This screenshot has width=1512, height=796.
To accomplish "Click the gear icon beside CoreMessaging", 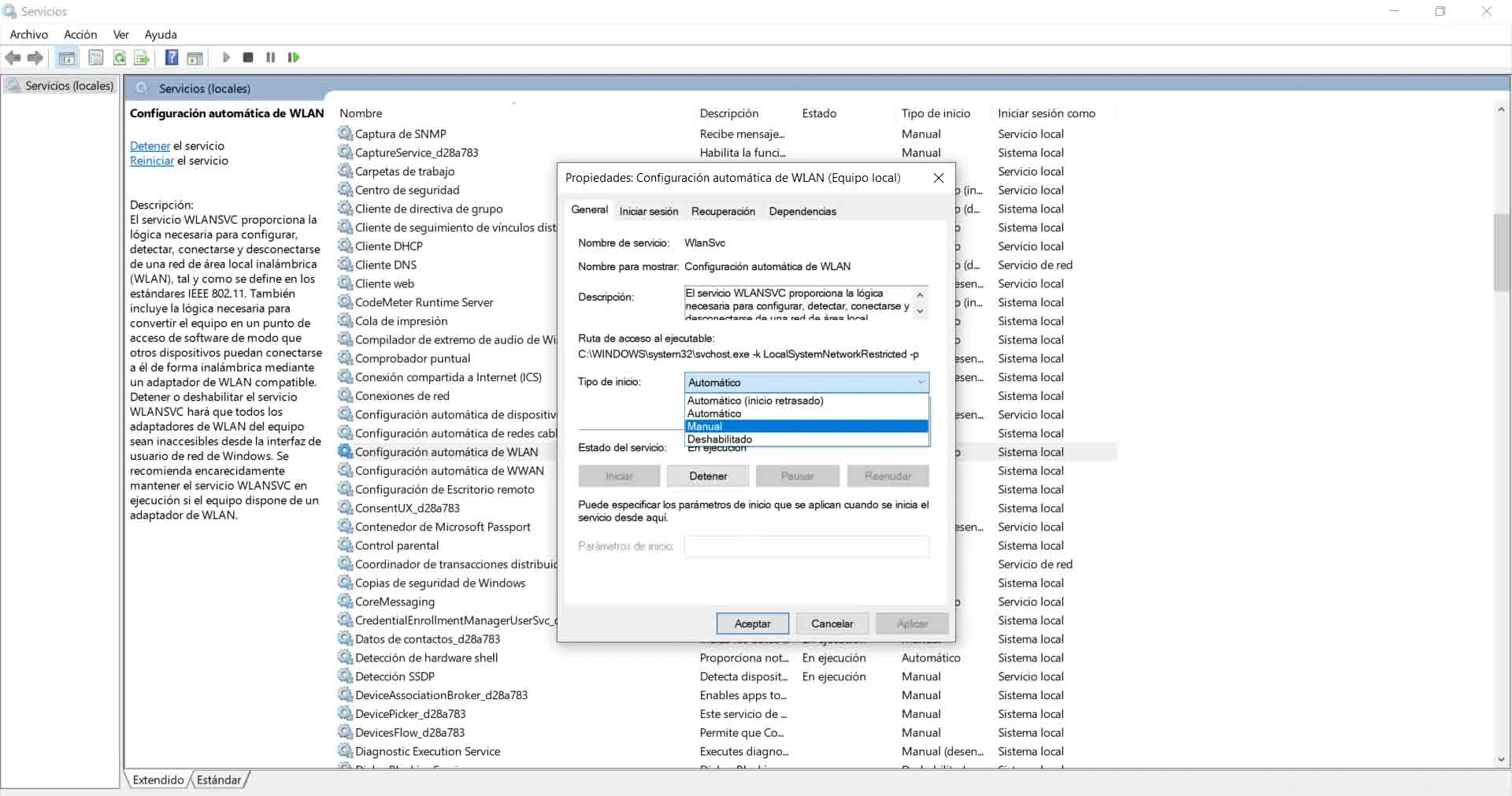I will click(345, 602).
